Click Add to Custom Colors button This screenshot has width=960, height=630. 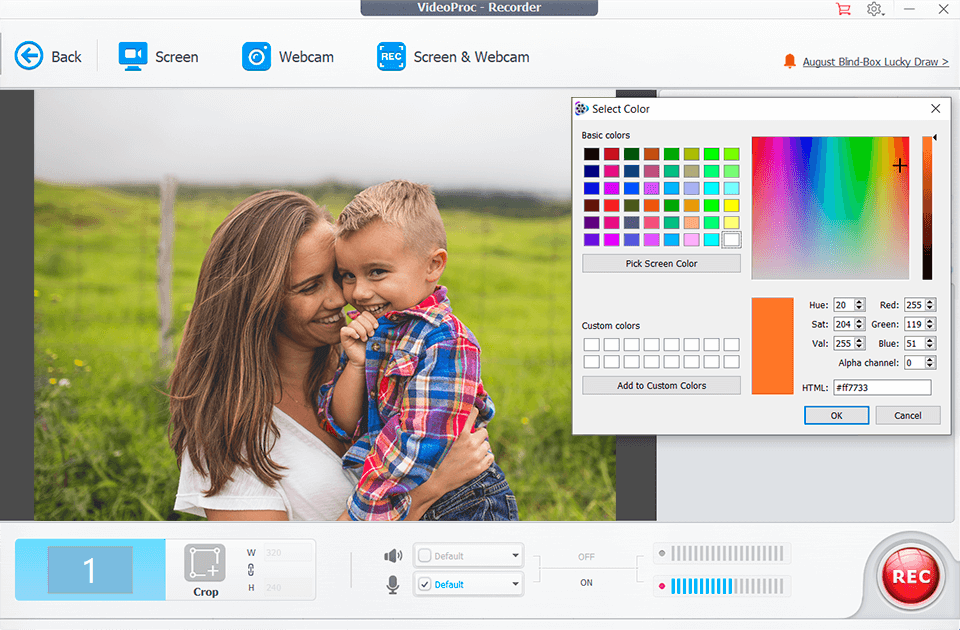click(661, 385)
